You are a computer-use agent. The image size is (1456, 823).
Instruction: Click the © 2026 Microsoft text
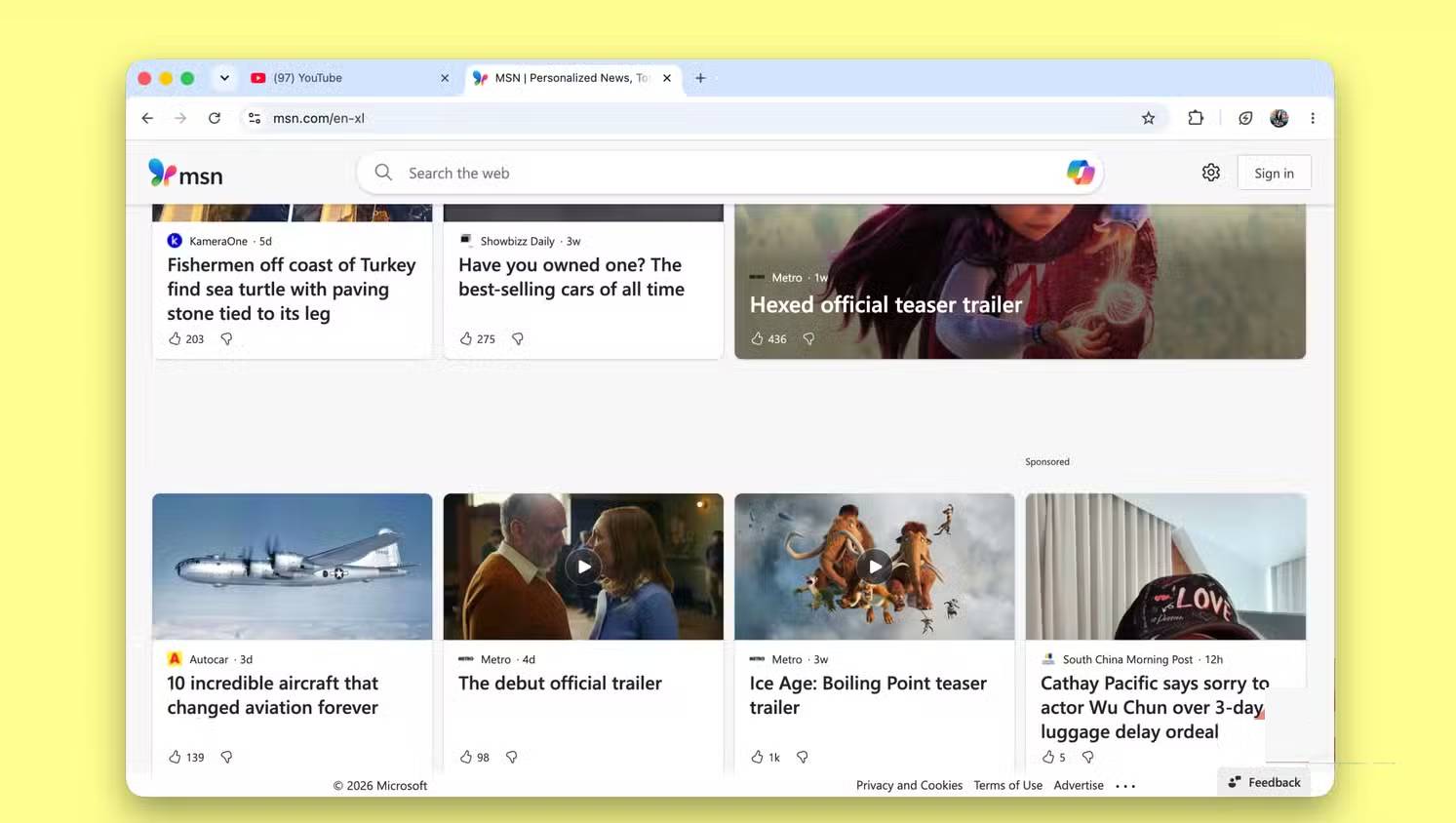pyautogui.click(x=380, y=785)
